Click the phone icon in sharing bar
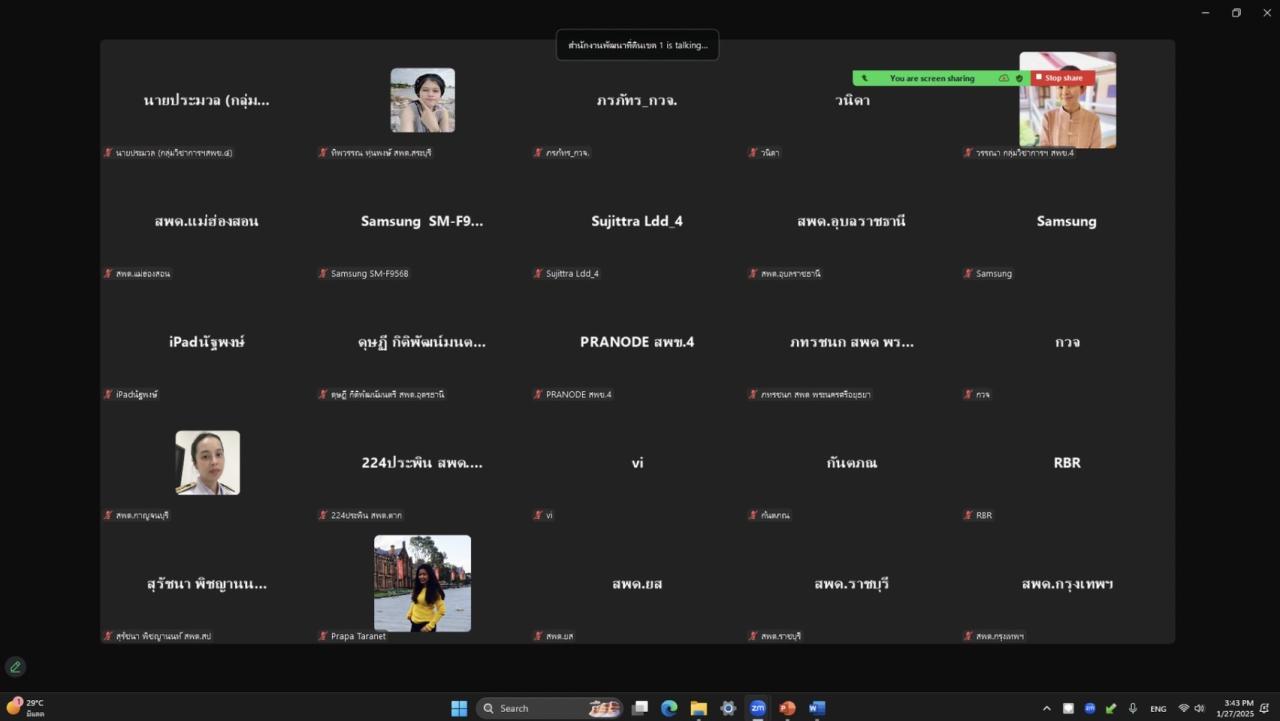 point(865,78)
